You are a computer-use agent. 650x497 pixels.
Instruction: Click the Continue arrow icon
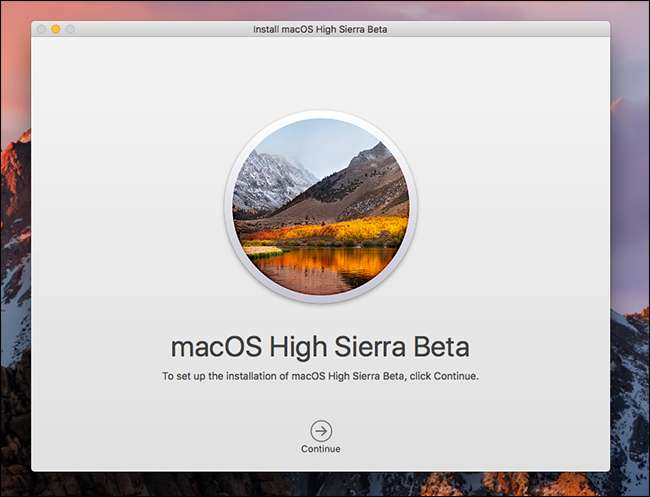tap(321, 431)
